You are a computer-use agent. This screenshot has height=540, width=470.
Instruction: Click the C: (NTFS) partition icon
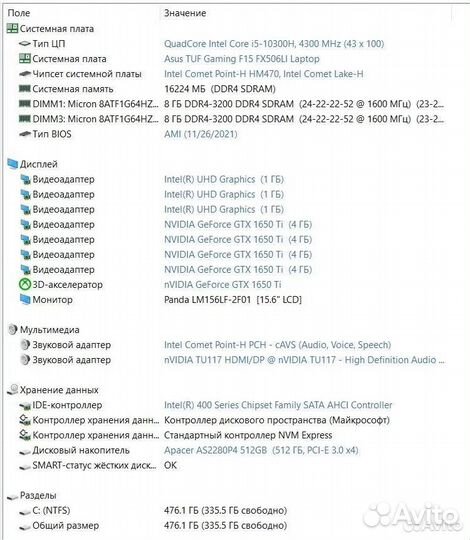25,511
